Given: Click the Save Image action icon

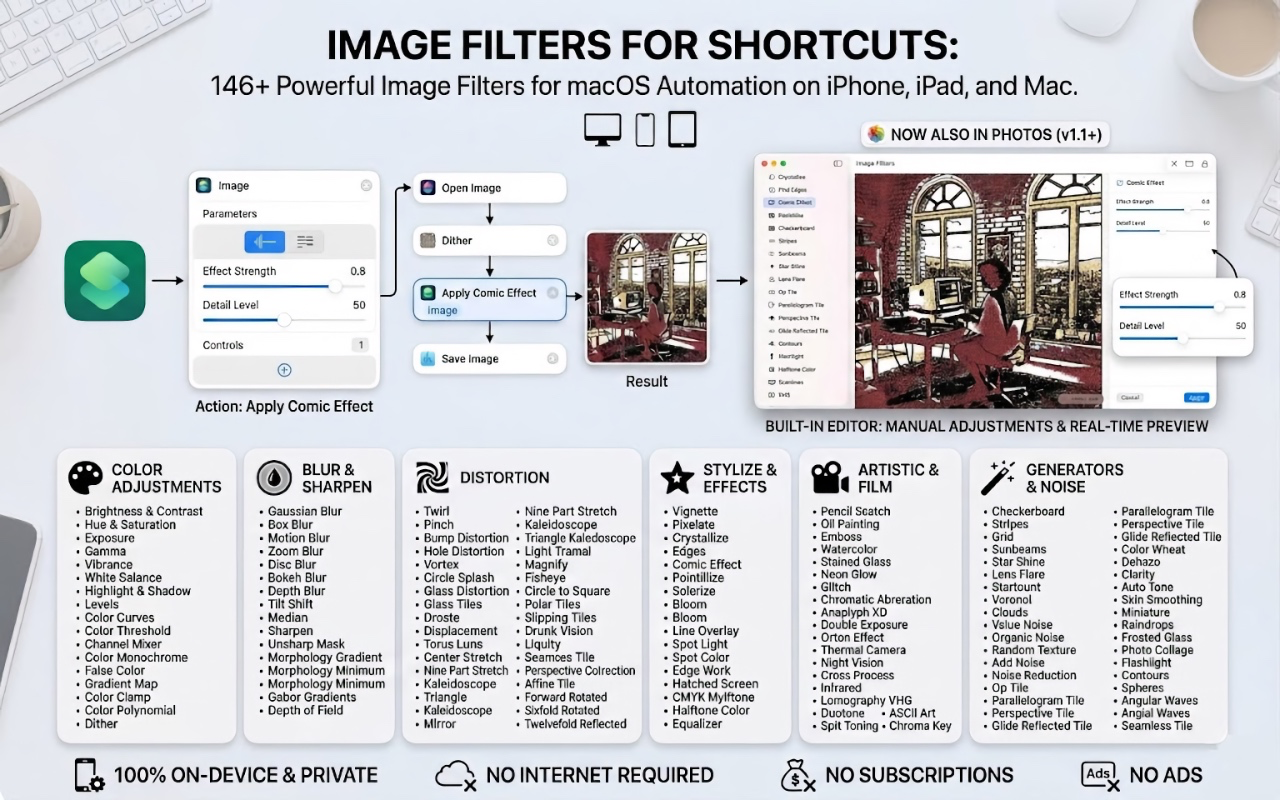Looking at the screenshot, I should pyautogui.click(x=428, y=359).
